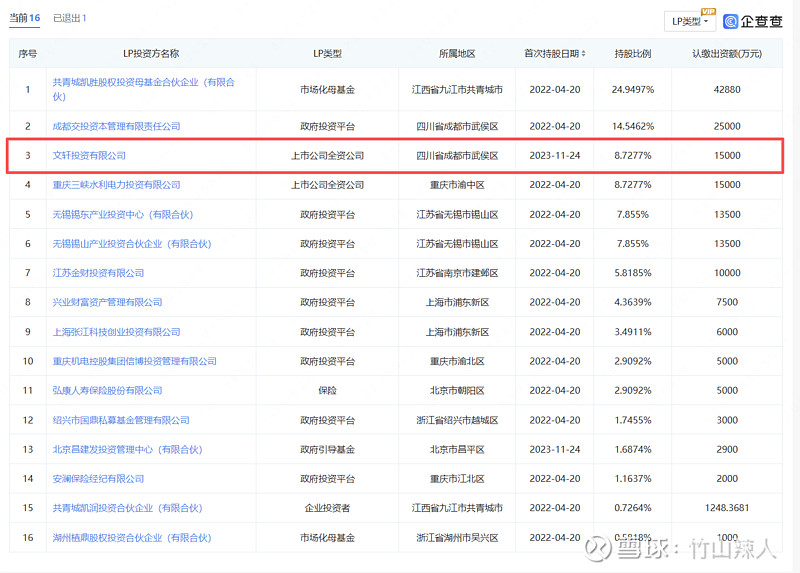Open 绍兴市国鼎私募基金管理有限公司 link
The width and height of the screenshot is (800, 573).
click(121, 420)
